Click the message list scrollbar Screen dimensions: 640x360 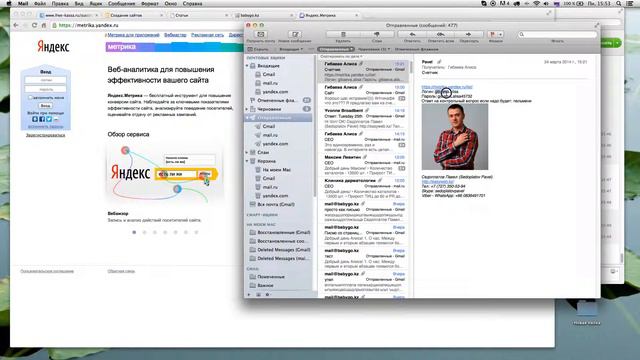411,67
